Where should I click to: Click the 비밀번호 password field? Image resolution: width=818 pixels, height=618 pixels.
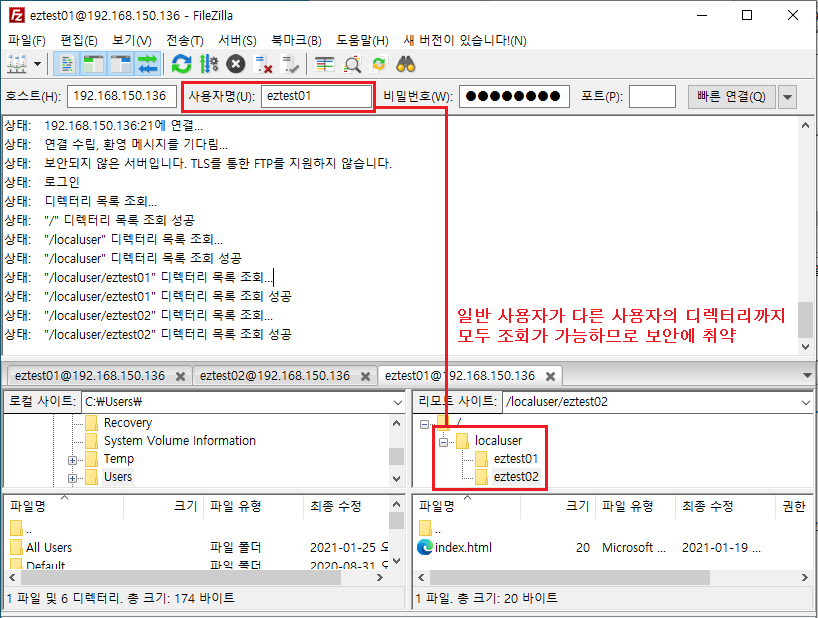point(514,96)
